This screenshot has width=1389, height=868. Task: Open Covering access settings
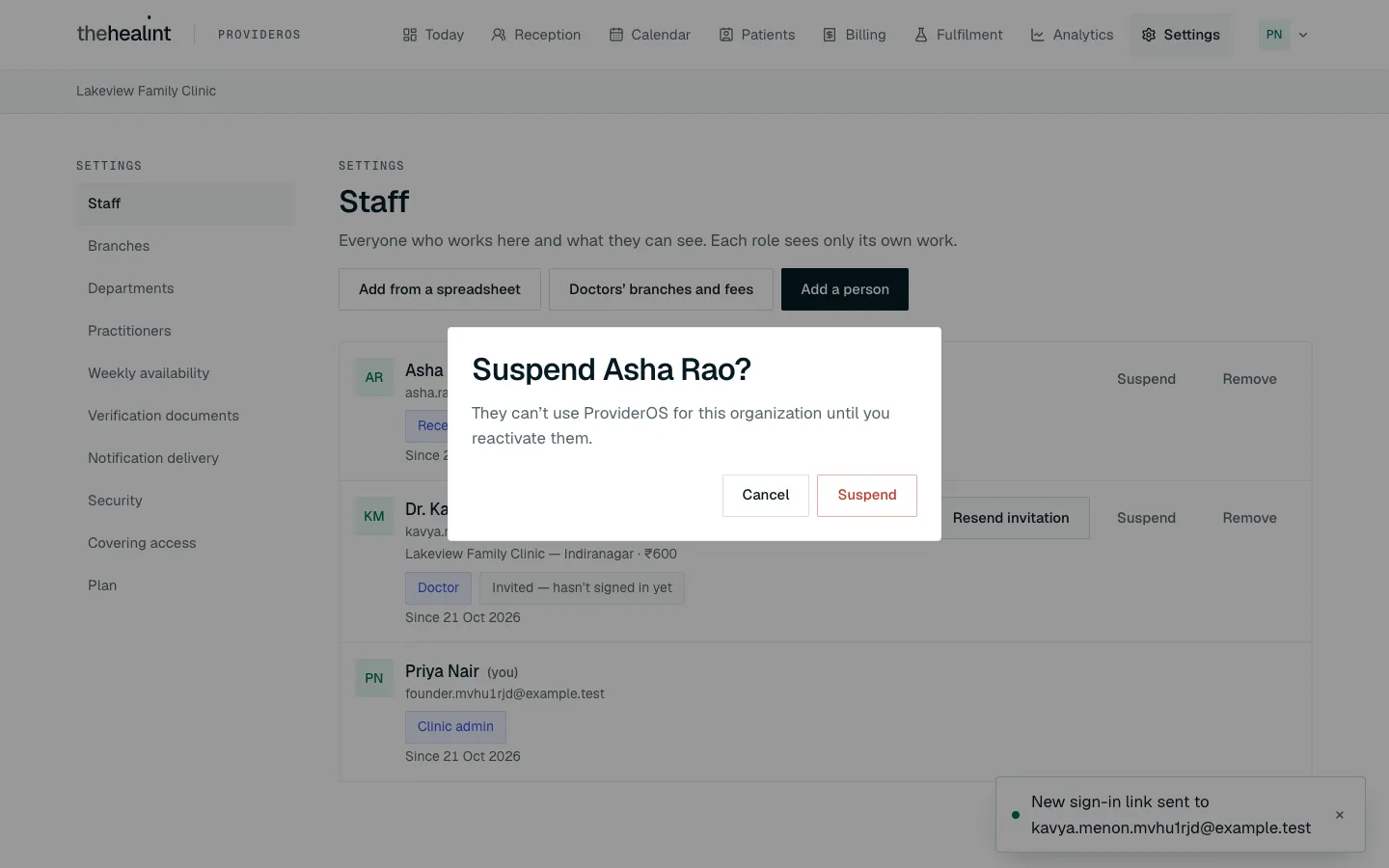[x=185, y=543]
